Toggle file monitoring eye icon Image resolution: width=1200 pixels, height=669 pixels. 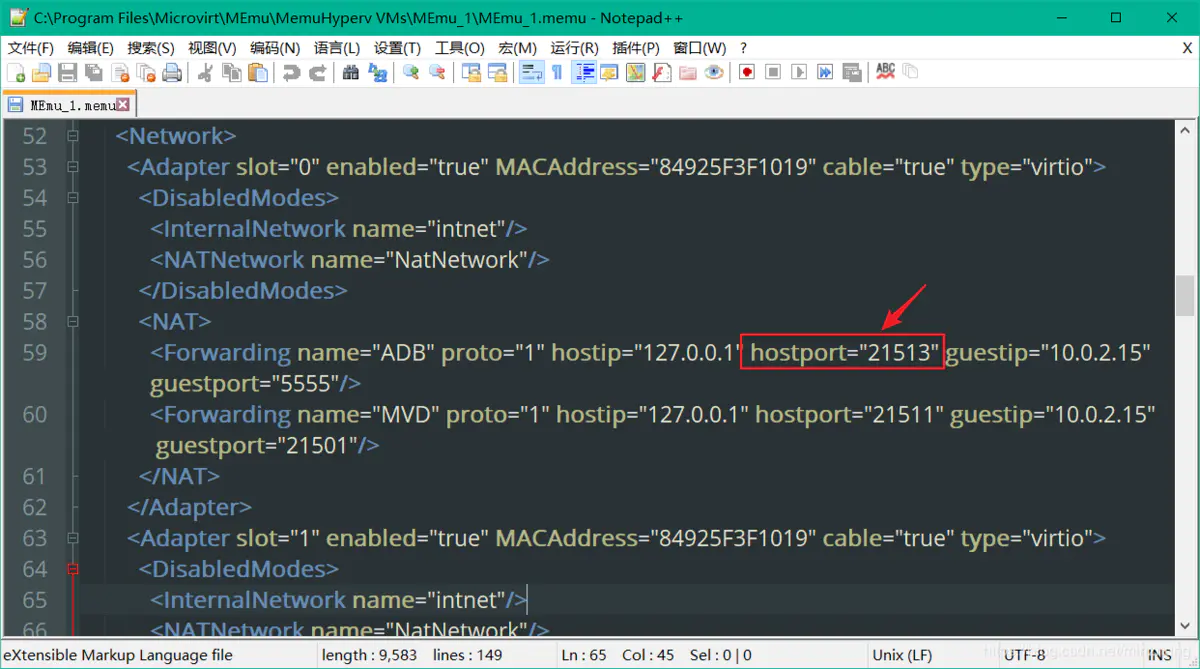pos(714,72)
